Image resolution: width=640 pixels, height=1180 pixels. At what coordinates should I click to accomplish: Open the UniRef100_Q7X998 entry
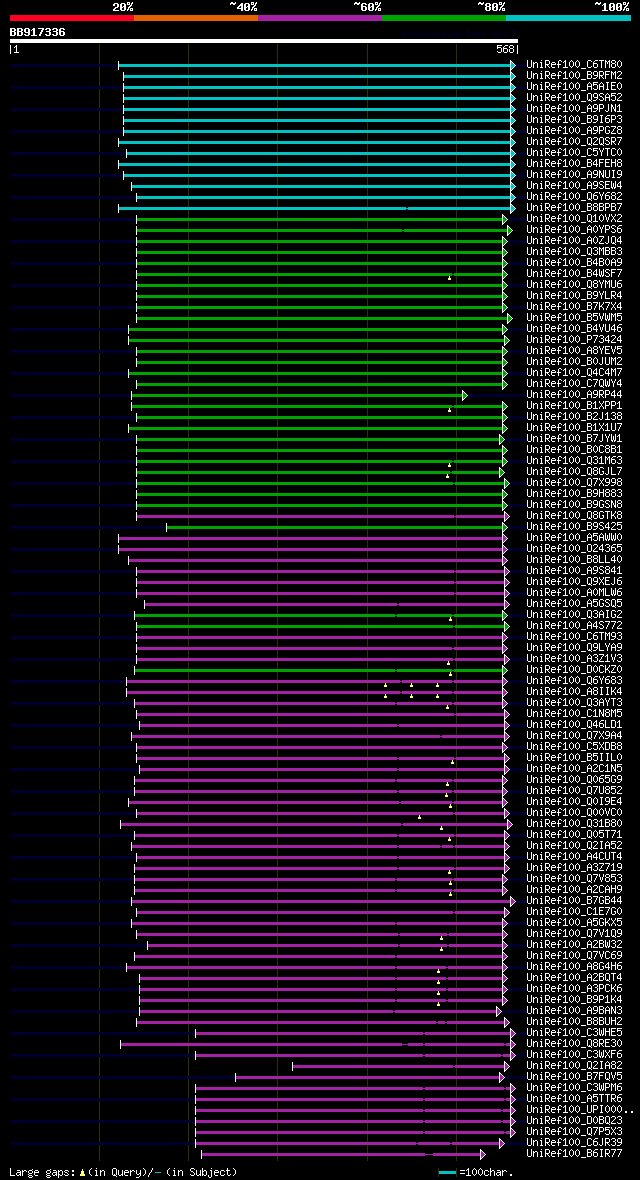pyautogui.click(x=574, y=482)
